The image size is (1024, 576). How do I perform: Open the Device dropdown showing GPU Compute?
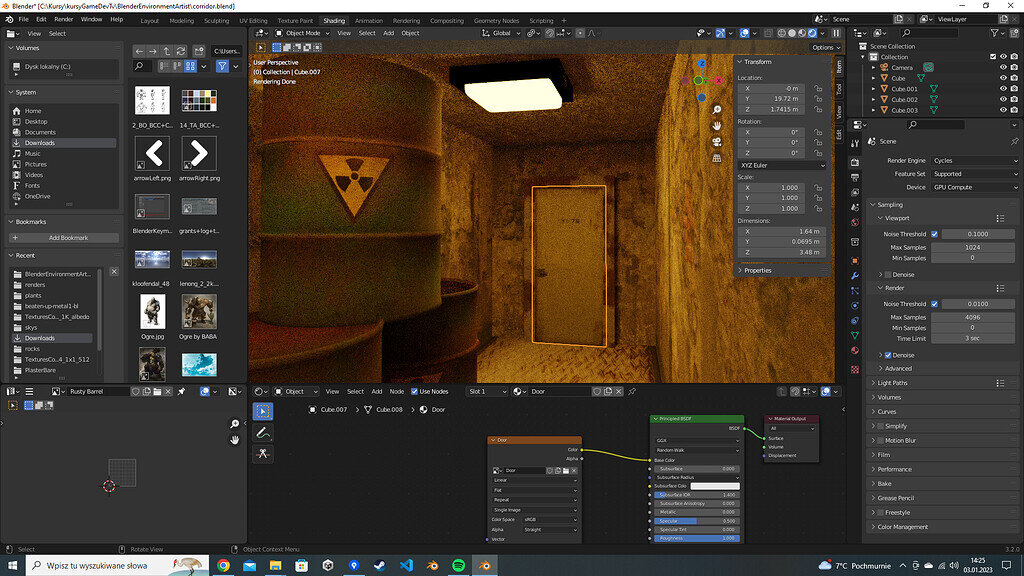[x=972, y=187]
